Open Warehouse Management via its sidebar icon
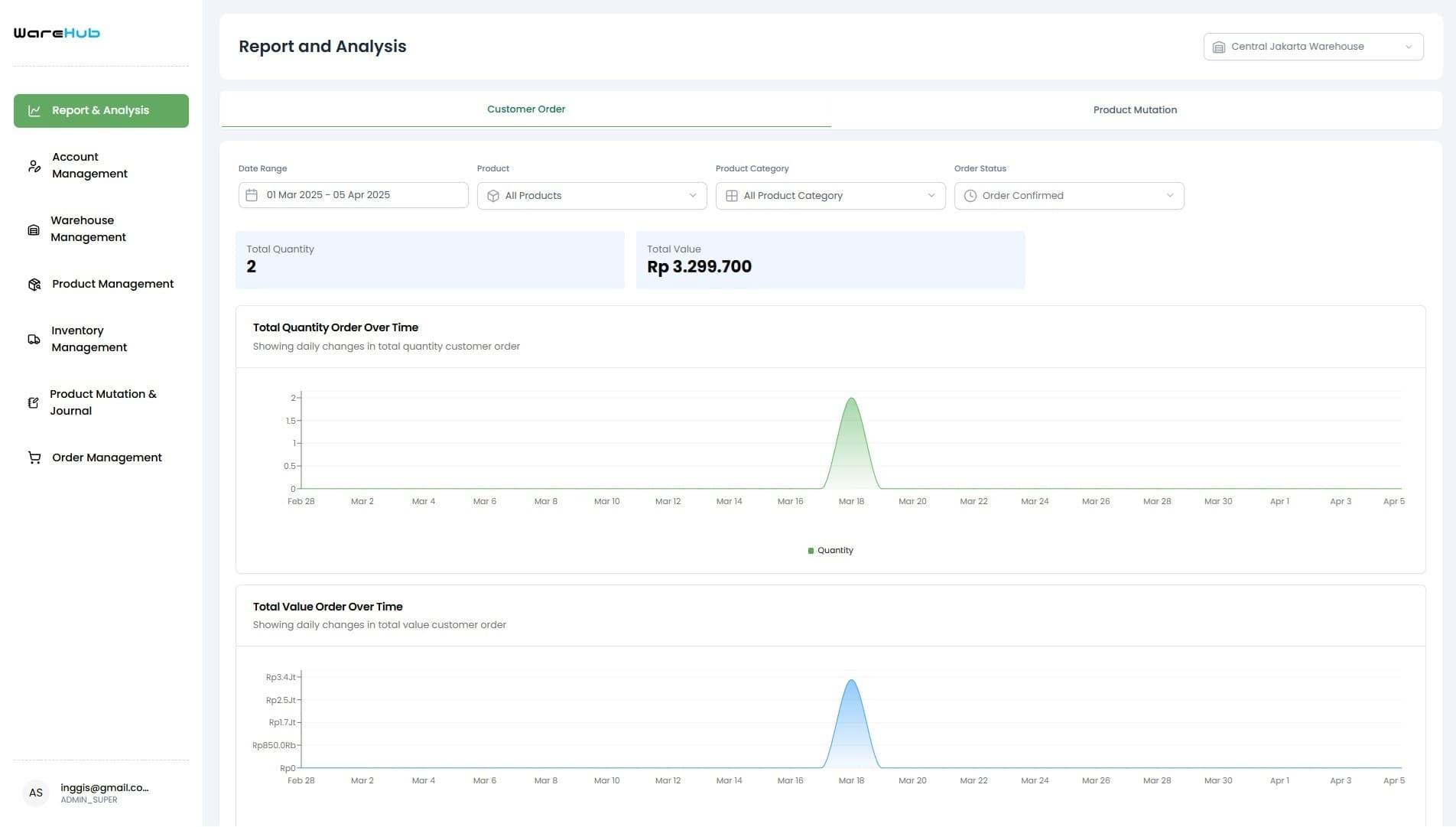 click(x=34, y=229)
